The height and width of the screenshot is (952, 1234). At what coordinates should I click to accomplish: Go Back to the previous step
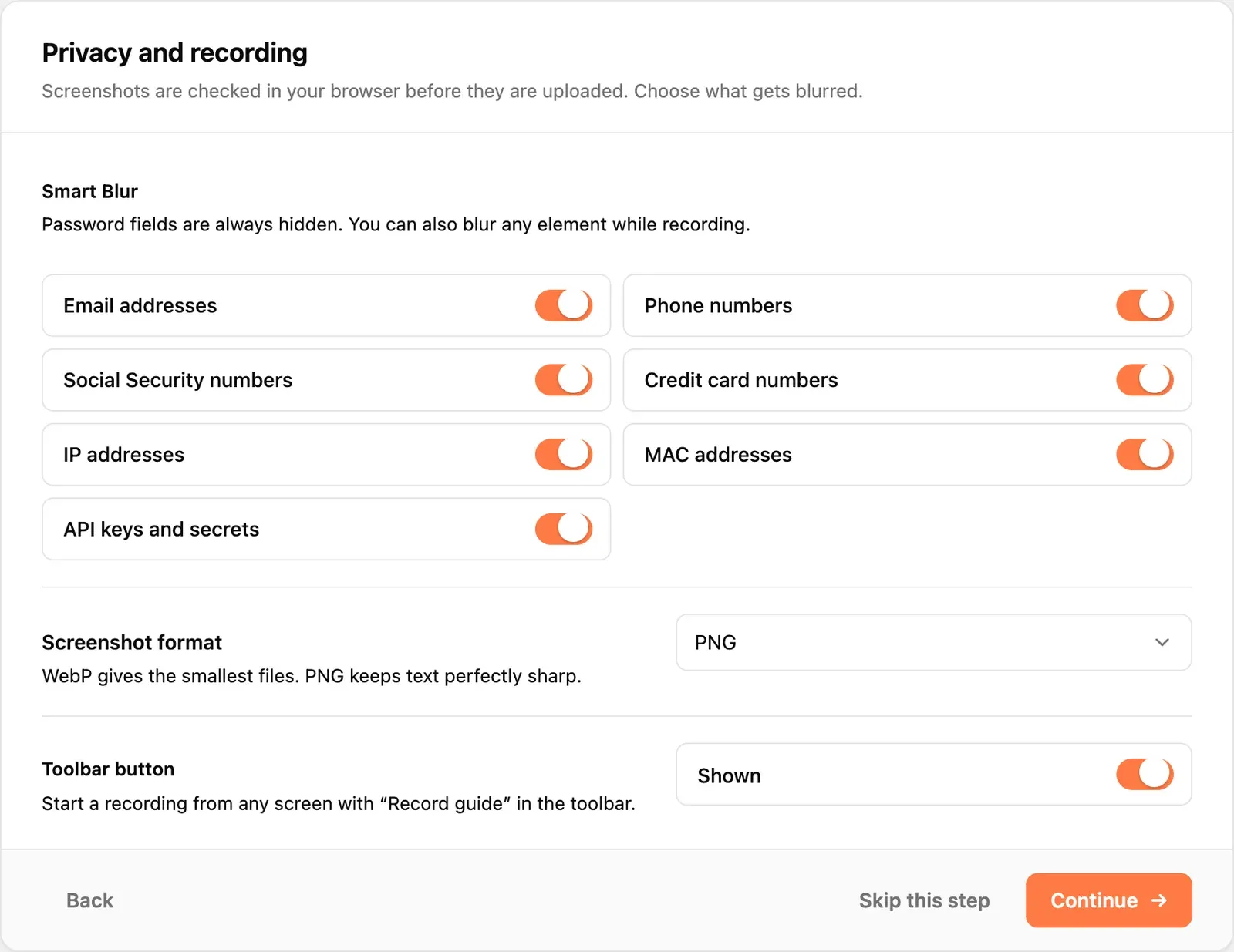[89, 900]
